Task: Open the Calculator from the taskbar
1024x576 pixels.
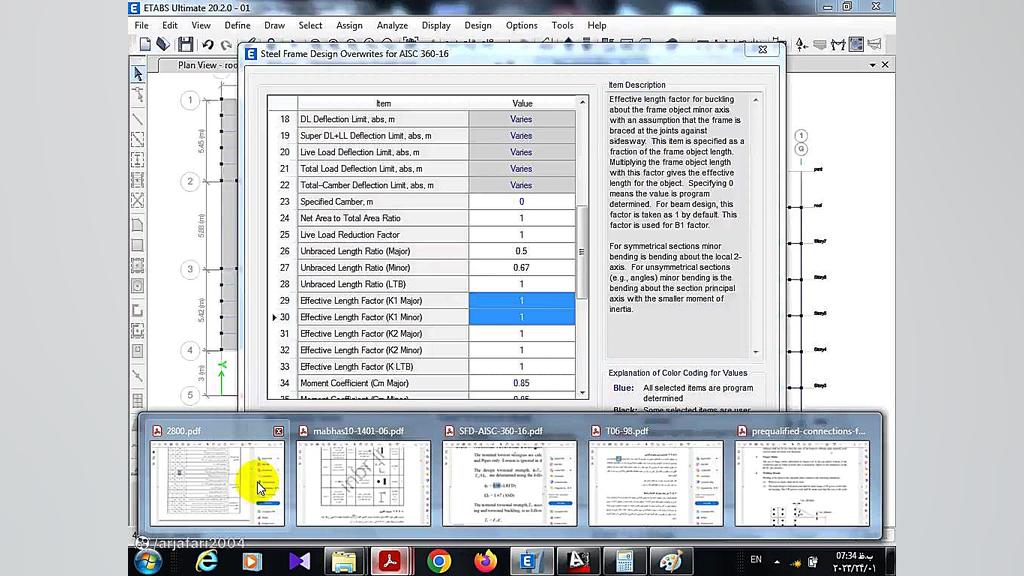Action: [x=625, y=562]
